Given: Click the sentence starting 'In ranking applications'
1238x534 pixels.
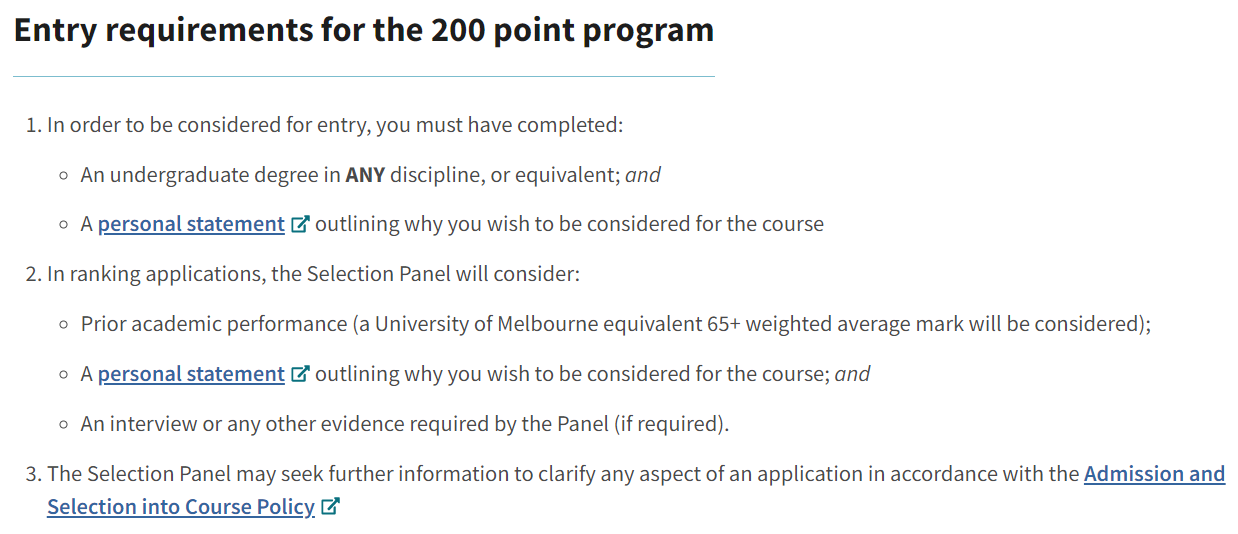Looking at the screenshot, I should pyautogui.click(x=313, y=274).
